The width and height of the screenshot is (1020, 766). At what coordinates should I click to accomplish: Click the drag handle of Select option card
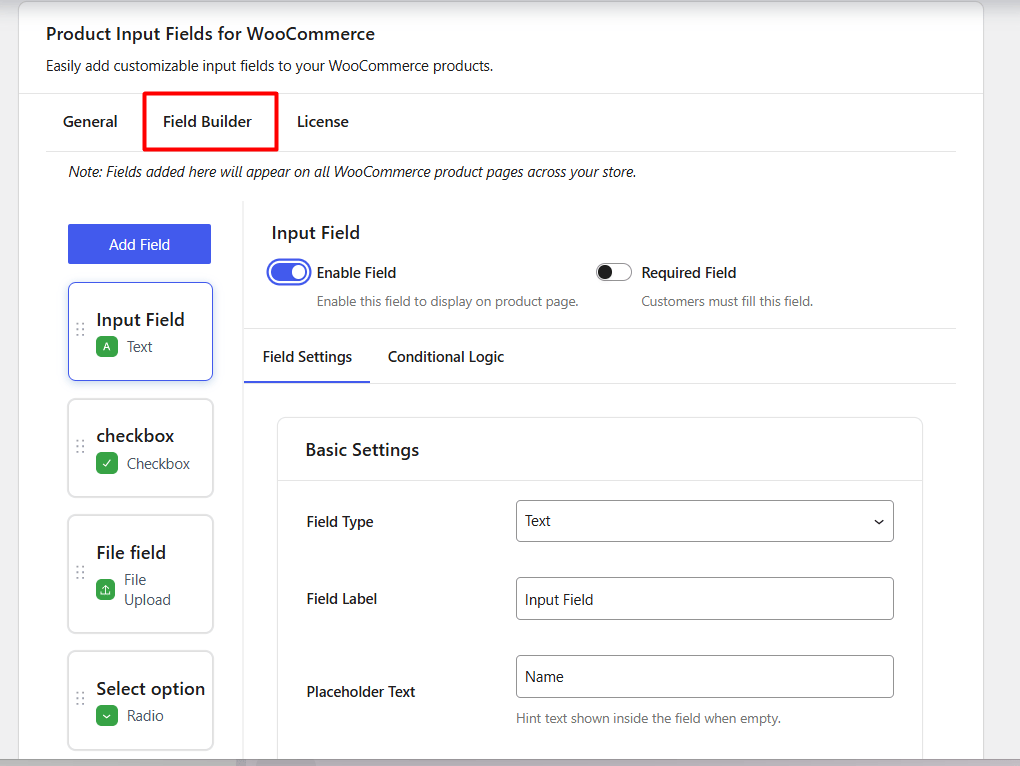coord(80,698)
